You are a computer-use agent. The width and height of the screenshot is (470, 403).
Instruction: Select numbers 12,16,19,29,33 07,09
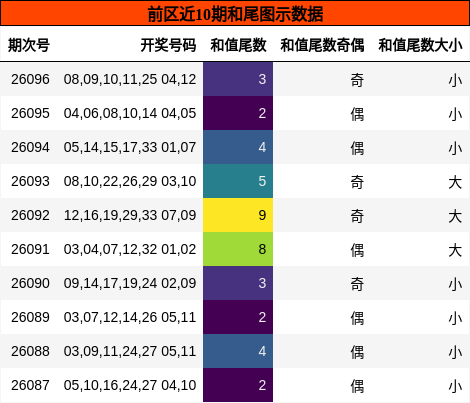[130, 215]
